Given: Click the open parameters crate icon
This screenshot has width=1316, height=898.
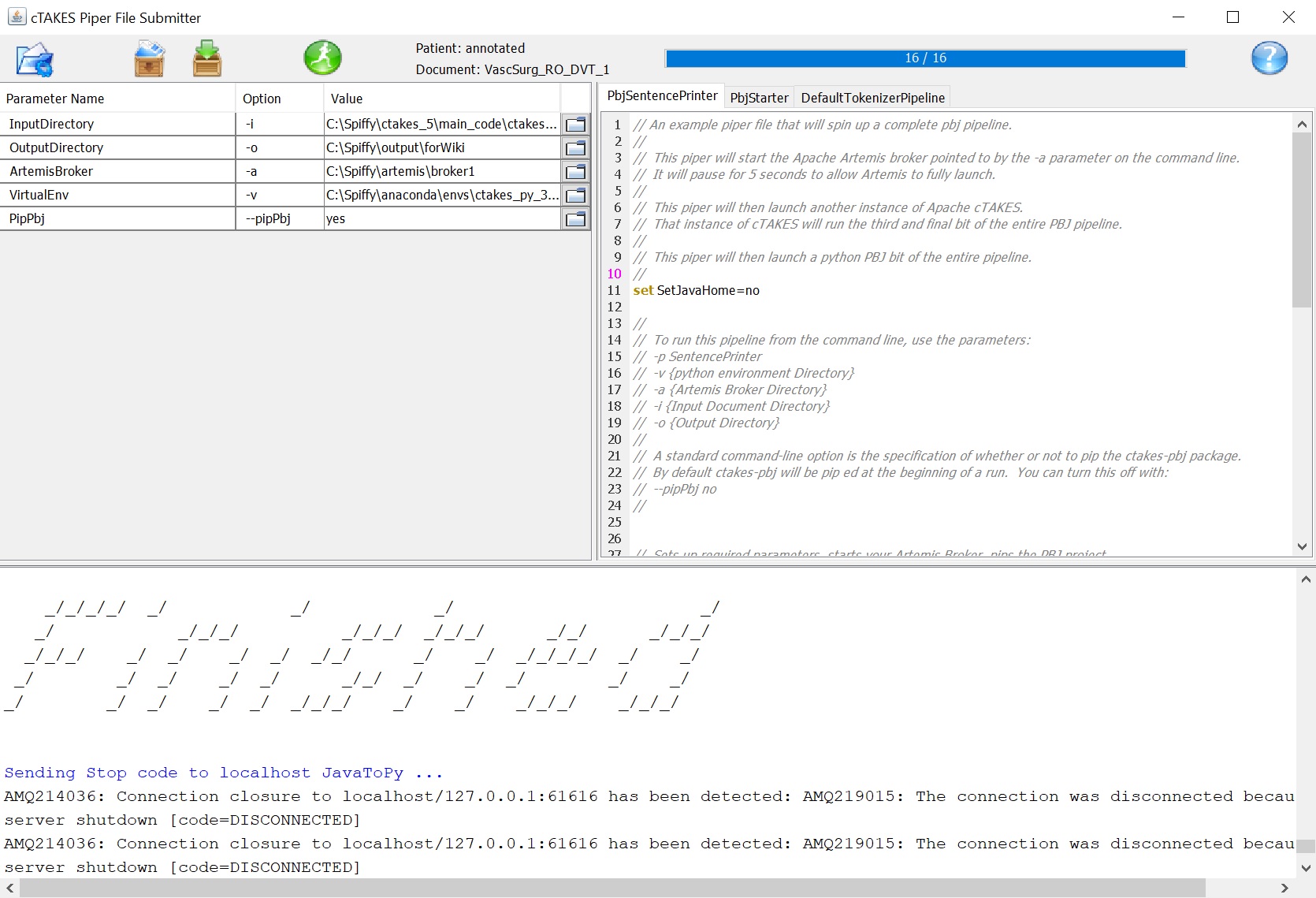Looking at the screenshot, I should [149, 60].
